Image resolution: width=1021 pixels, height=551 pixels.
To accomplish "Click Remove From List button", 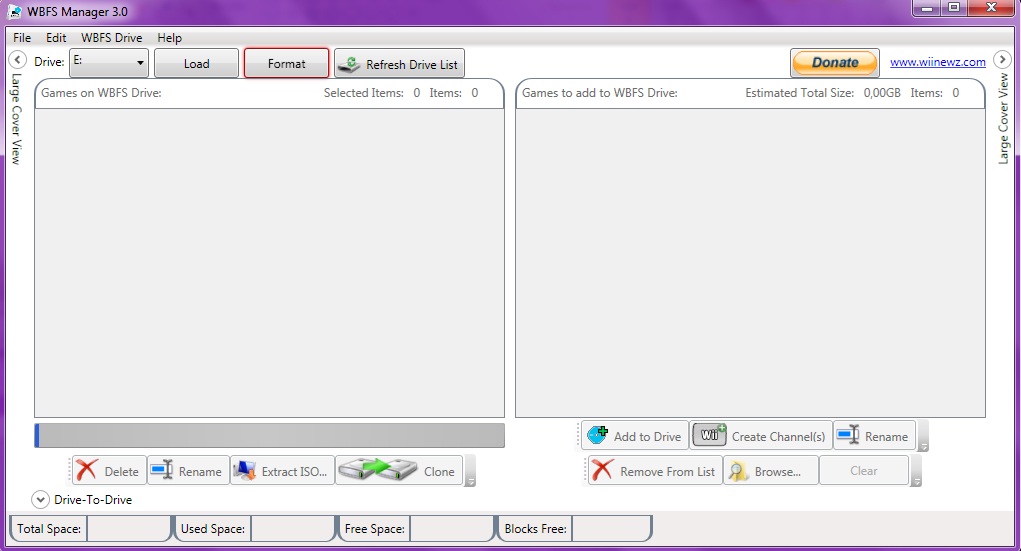I will (x=654, y=471).
